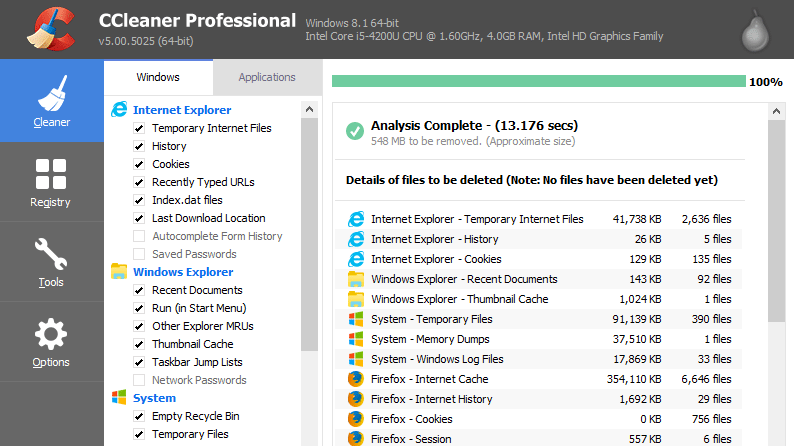
Task: Click the results panel scrollbar thumb
Action: click(x=776, y=221)
